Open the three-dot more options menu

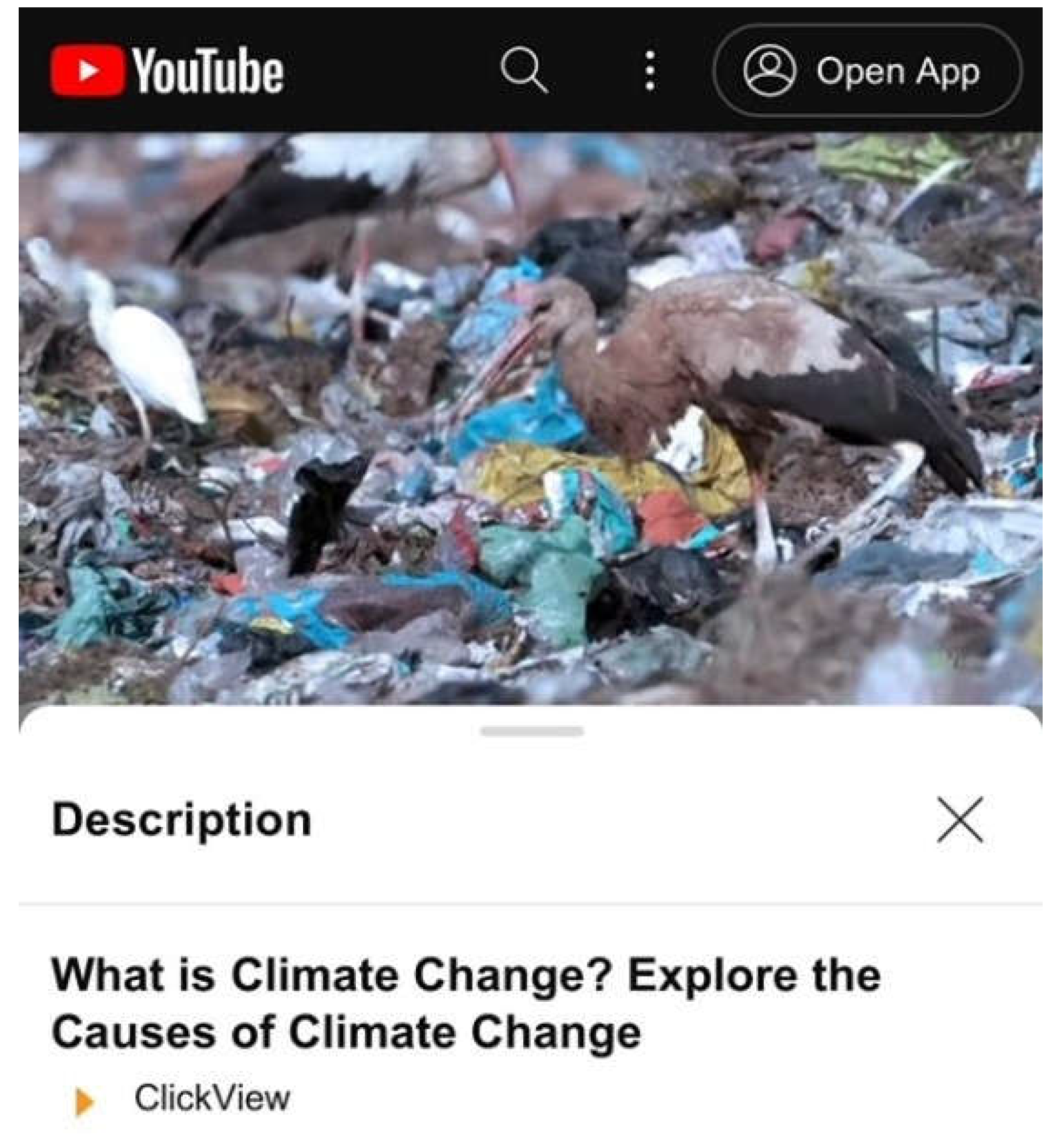[x=649, y=71]
